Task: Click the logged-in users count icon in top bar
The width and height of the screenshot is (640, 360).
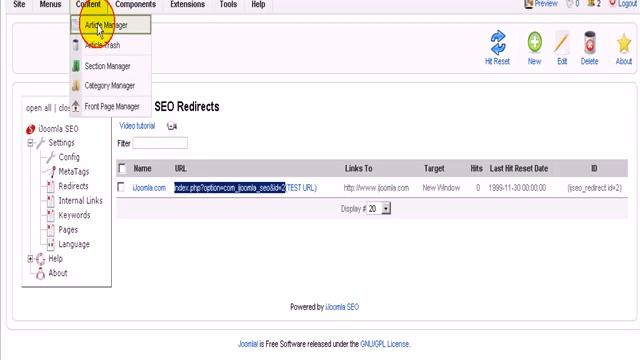Action: click(591, 3)
